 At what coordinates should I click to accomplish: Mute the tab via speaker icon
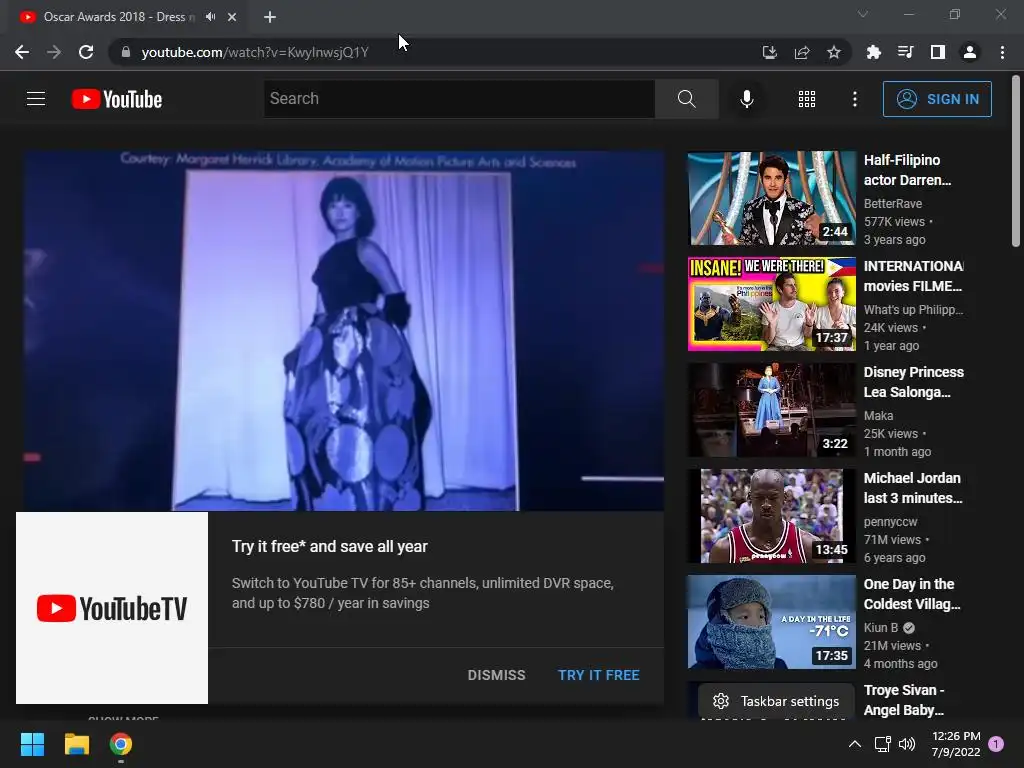(210, 17)
